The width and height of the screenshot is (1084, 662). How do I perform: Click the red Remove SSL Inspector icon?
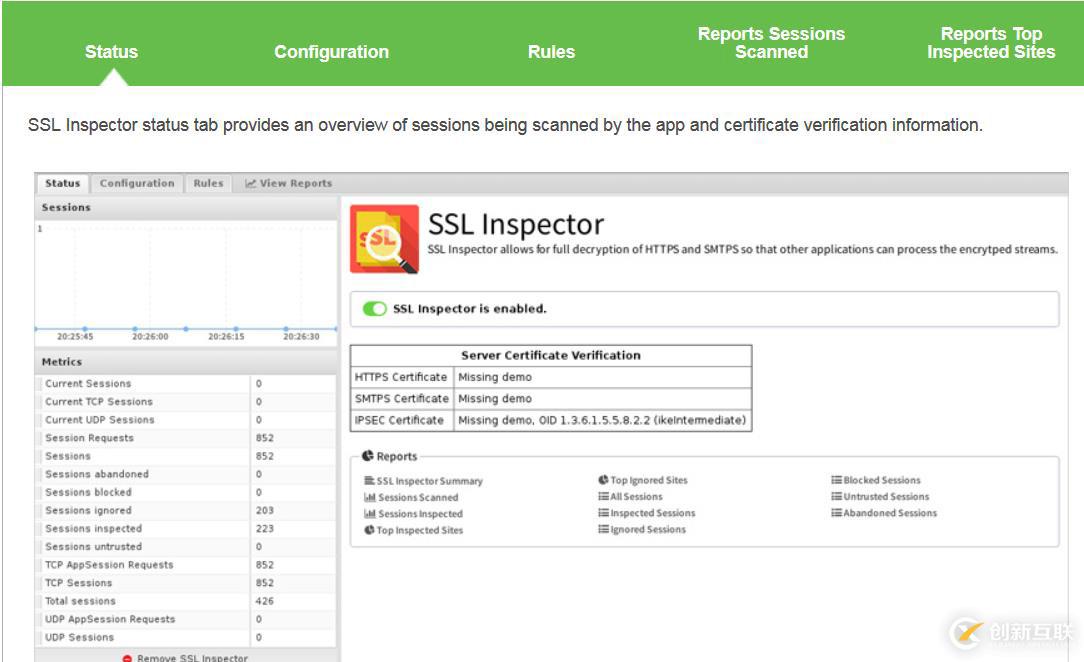[127, 658]
